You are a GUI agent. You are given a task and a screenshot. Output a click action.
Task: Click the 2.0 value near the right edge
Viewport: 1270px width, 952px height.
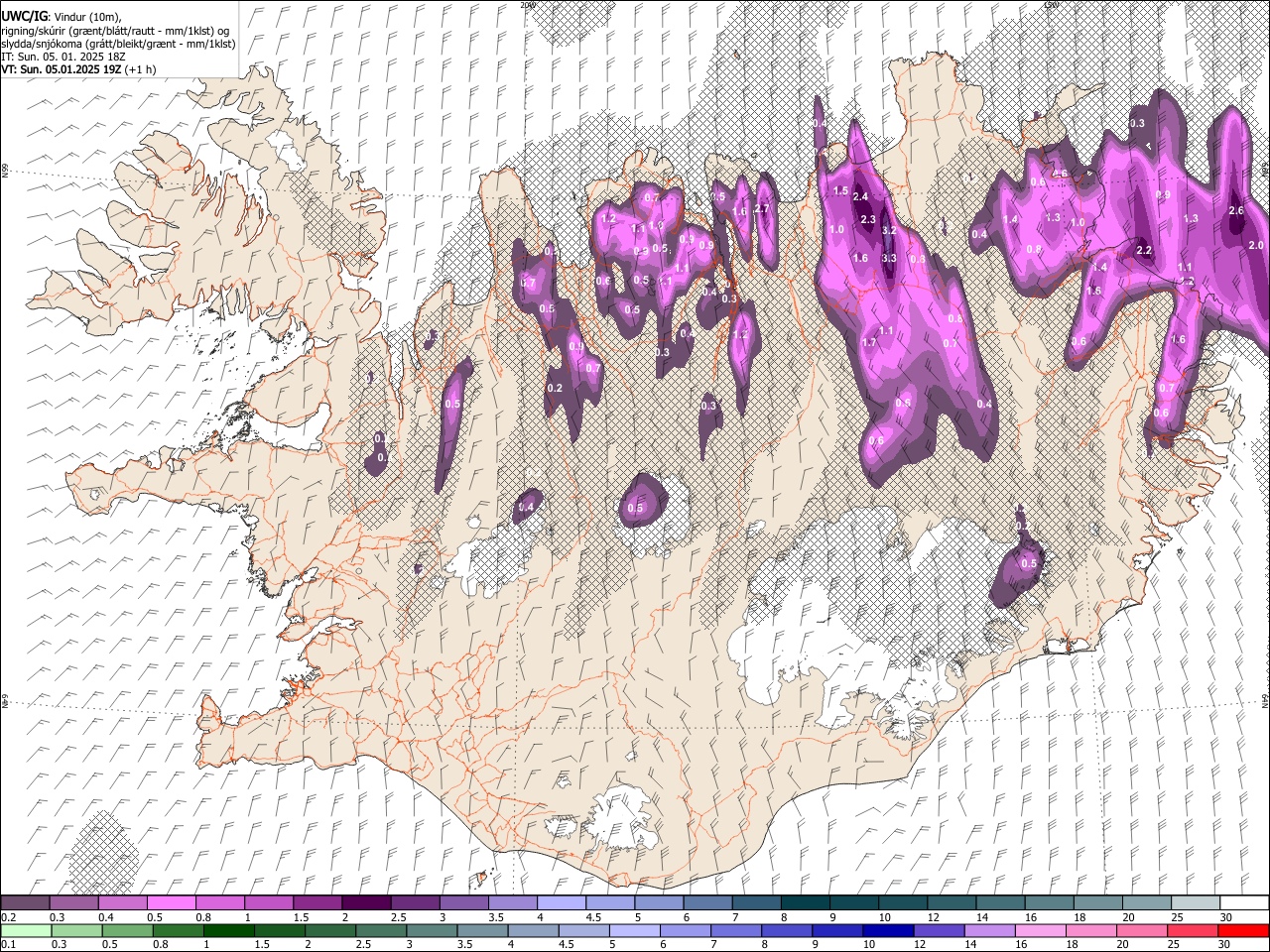[x=1255, y=245]
